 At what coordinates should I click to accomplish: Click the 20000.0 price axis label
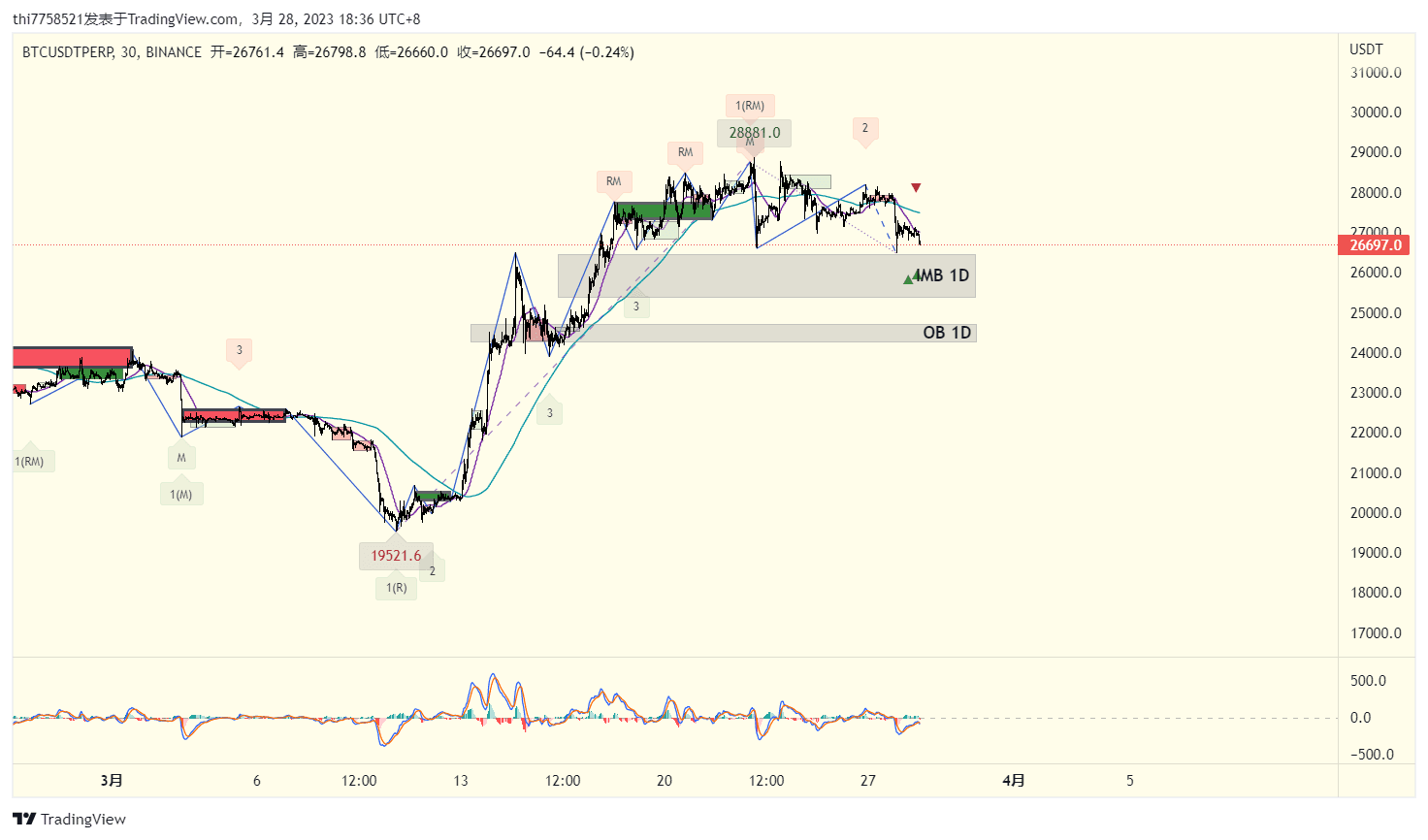pyautogui.click(x=1376, y=513)
